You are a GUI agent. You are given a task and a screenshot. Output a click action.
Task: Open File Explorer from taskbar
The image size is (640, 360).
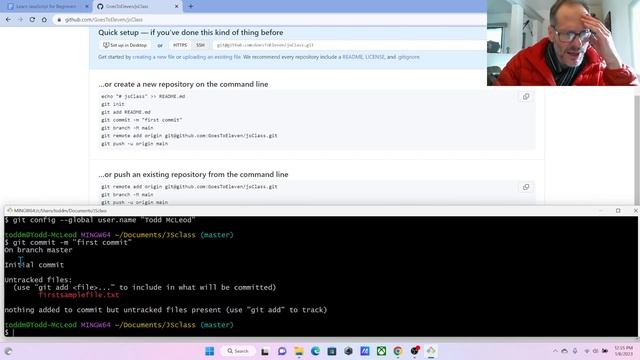[x=299, y=351]
